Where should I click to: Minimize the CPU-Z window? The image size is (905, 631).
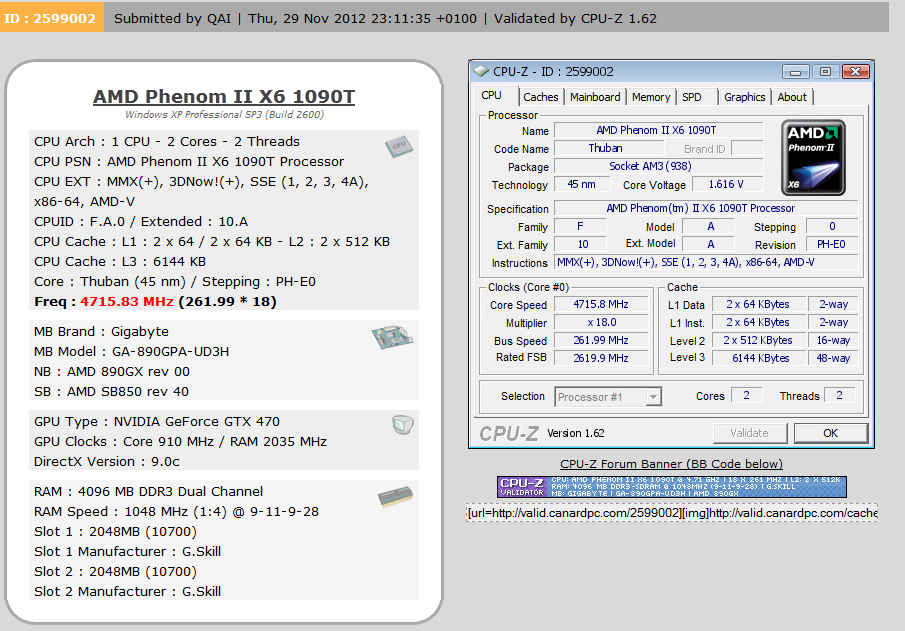pos(795,72)
